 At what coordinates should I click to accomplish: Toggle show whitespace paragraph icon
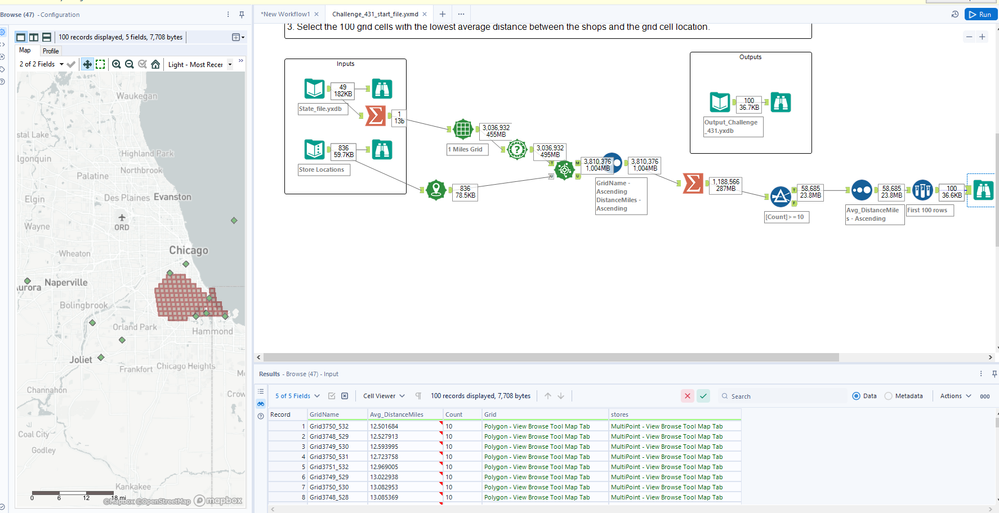[418, 396]
